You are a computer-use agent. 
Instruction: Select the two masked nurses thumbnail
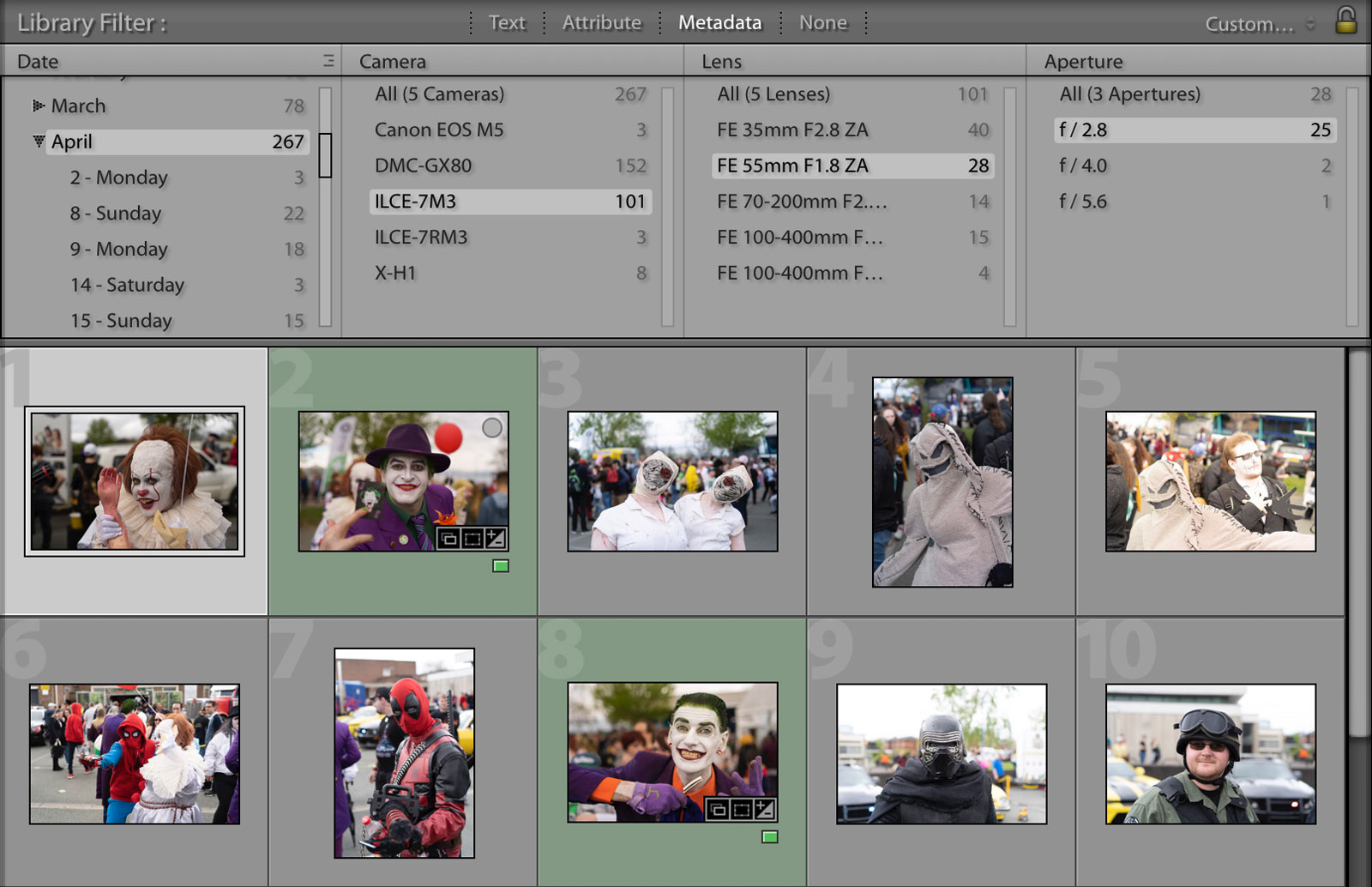(672, 481)
